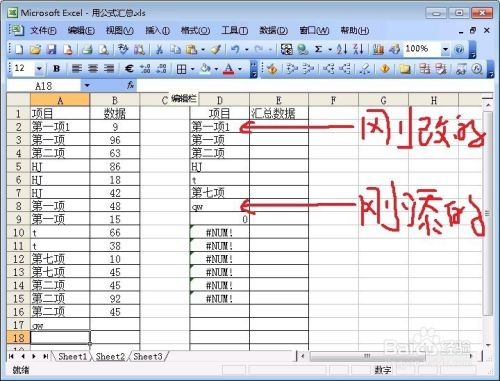500x381 pixels.
Task: Select cell E1 containing 汇总数据
Action: (279, 113)
